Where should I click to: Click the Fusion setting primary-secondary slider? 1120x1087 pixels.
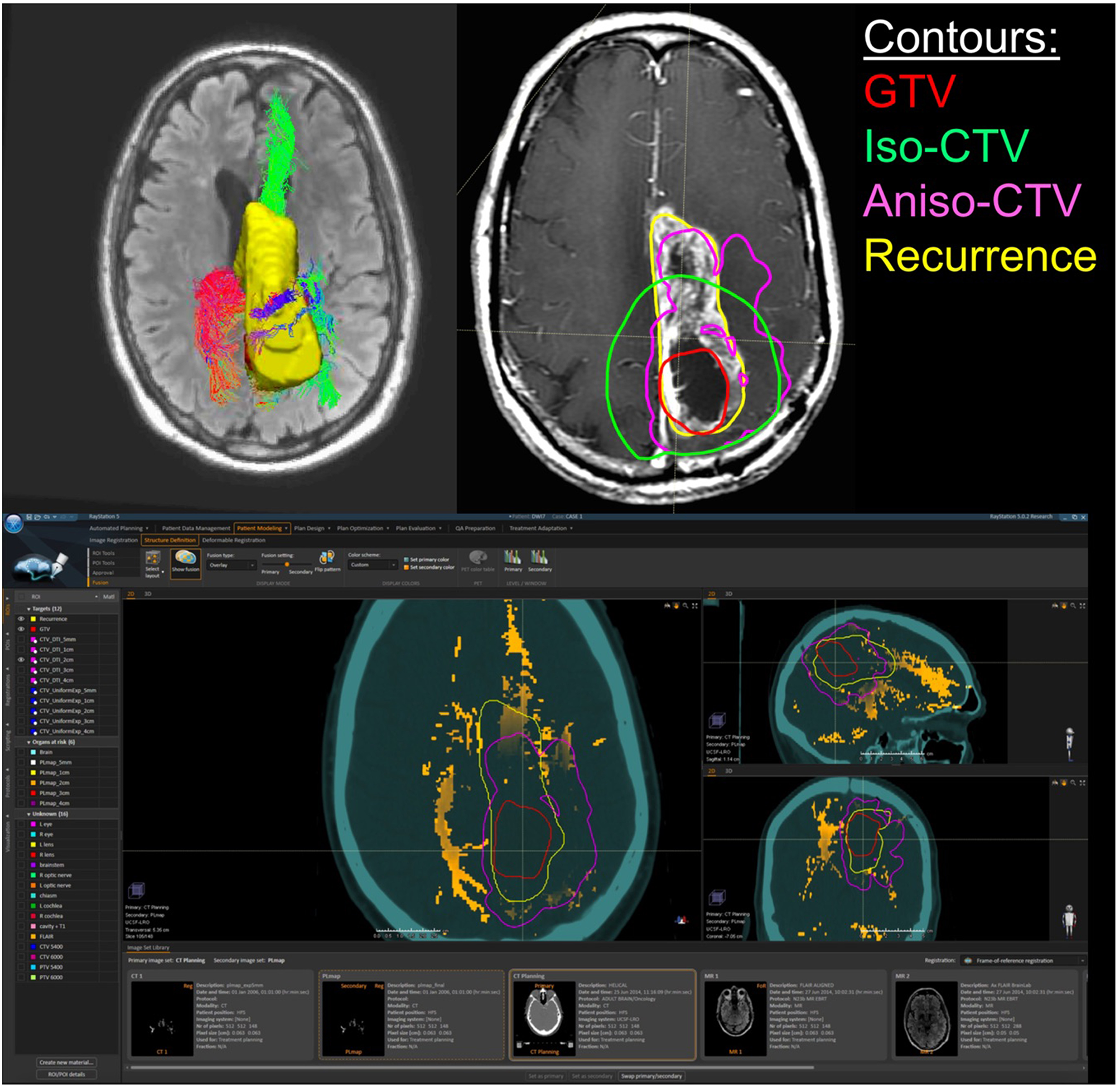coord(287,564)
